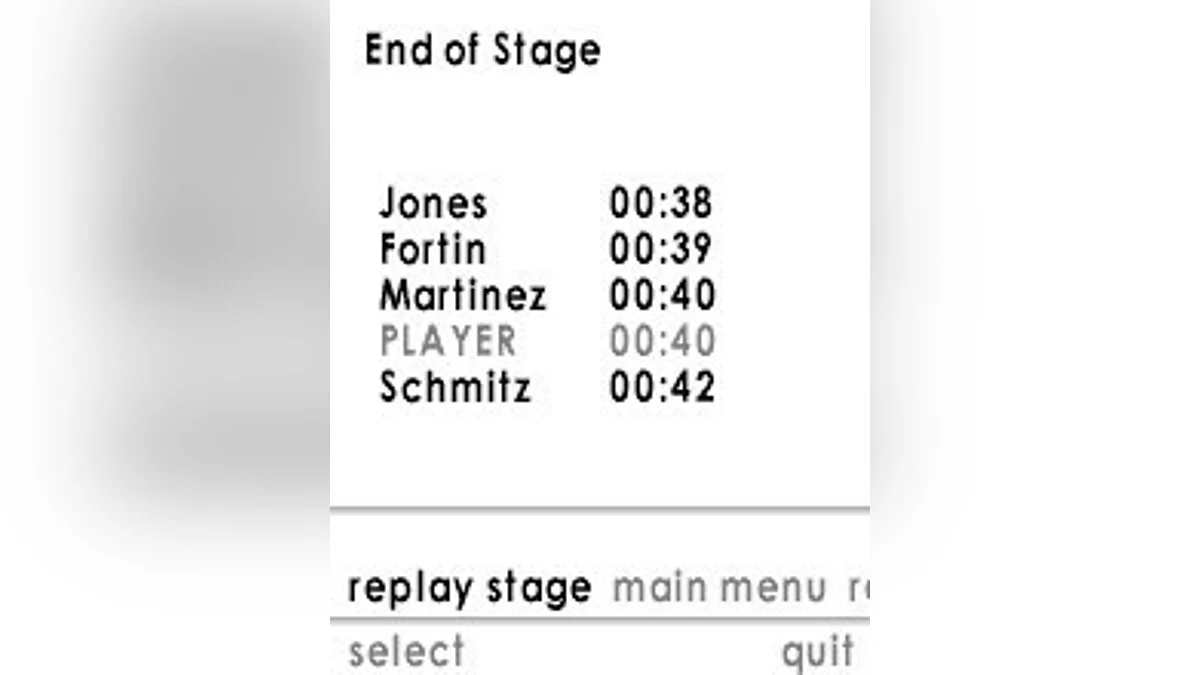Click the grayed 00:40 PLAYER time
1200x675 pixels.
click(662, 342)
